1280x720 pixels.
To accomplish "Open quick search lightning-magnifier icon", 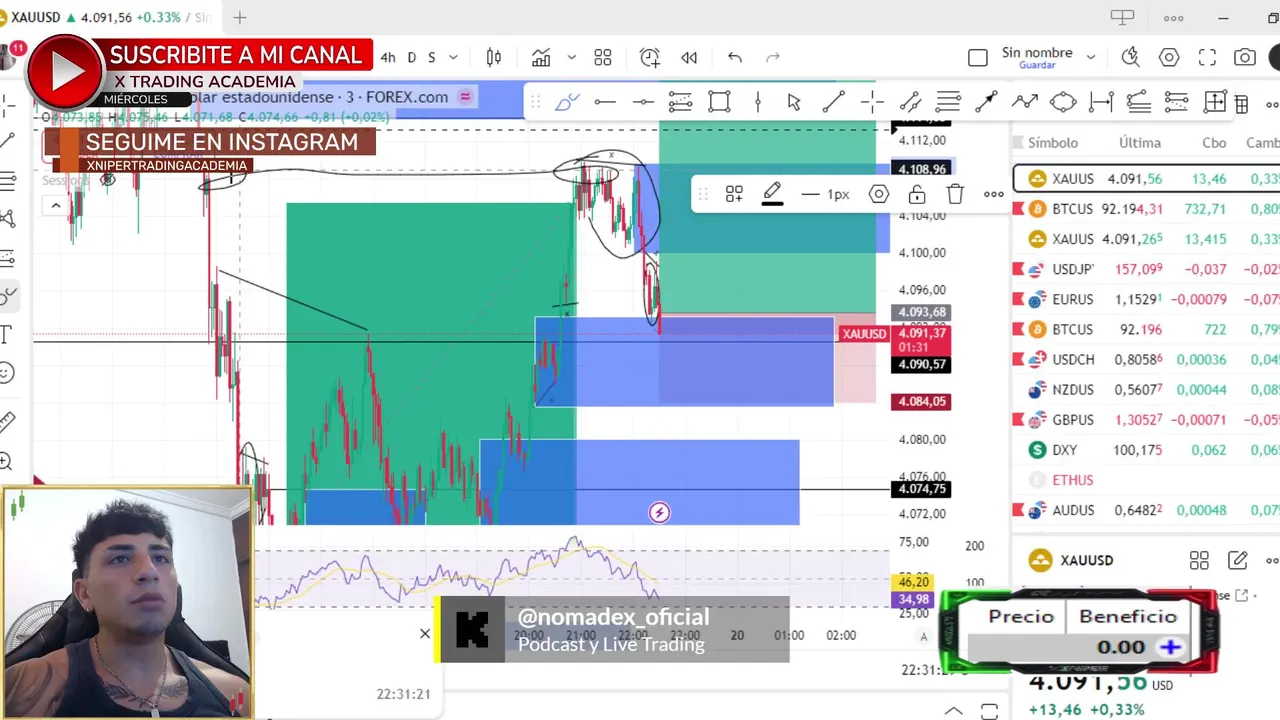I will (x=1131, y=58).
